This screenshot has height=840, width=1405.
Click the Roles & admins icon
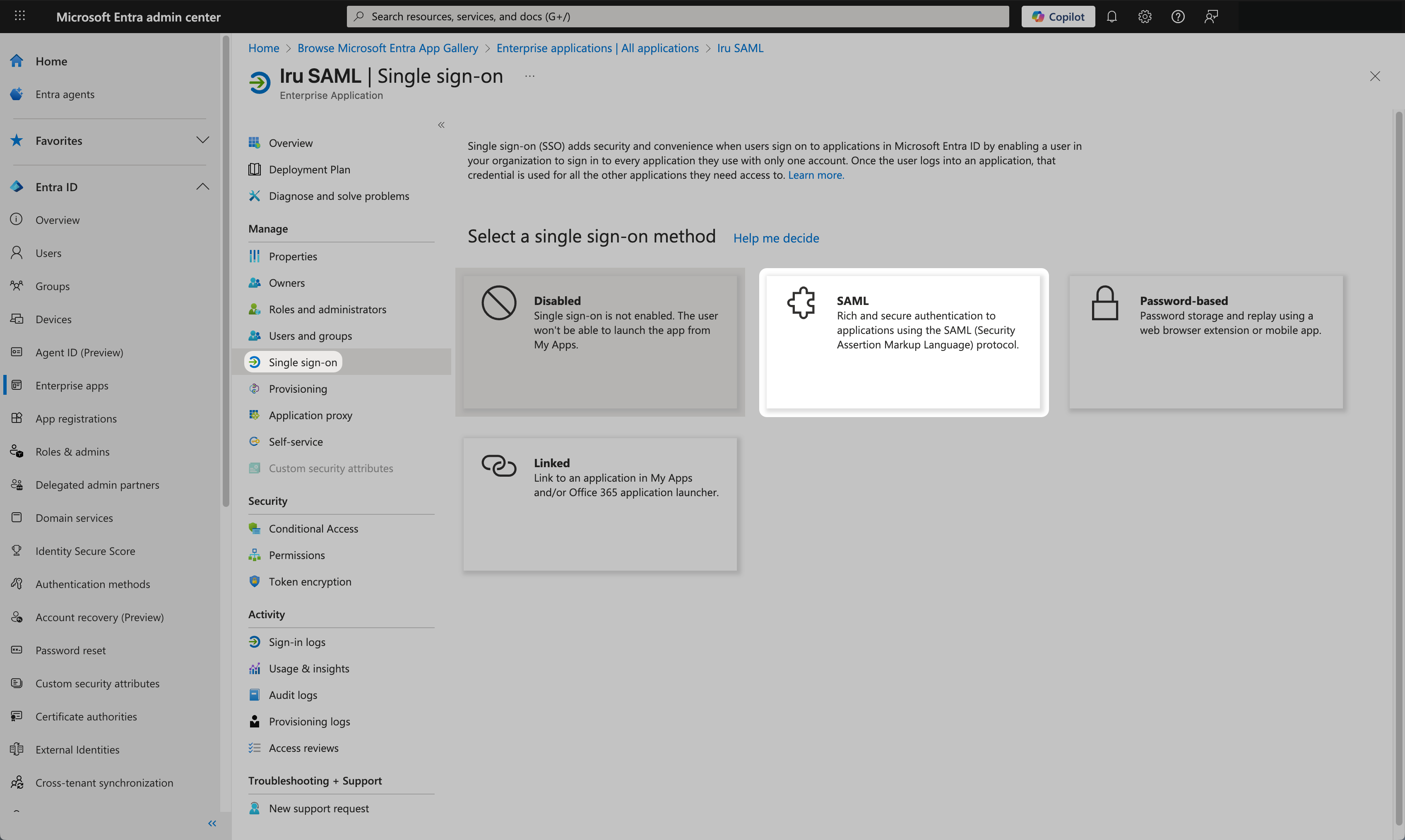[17, 451]
